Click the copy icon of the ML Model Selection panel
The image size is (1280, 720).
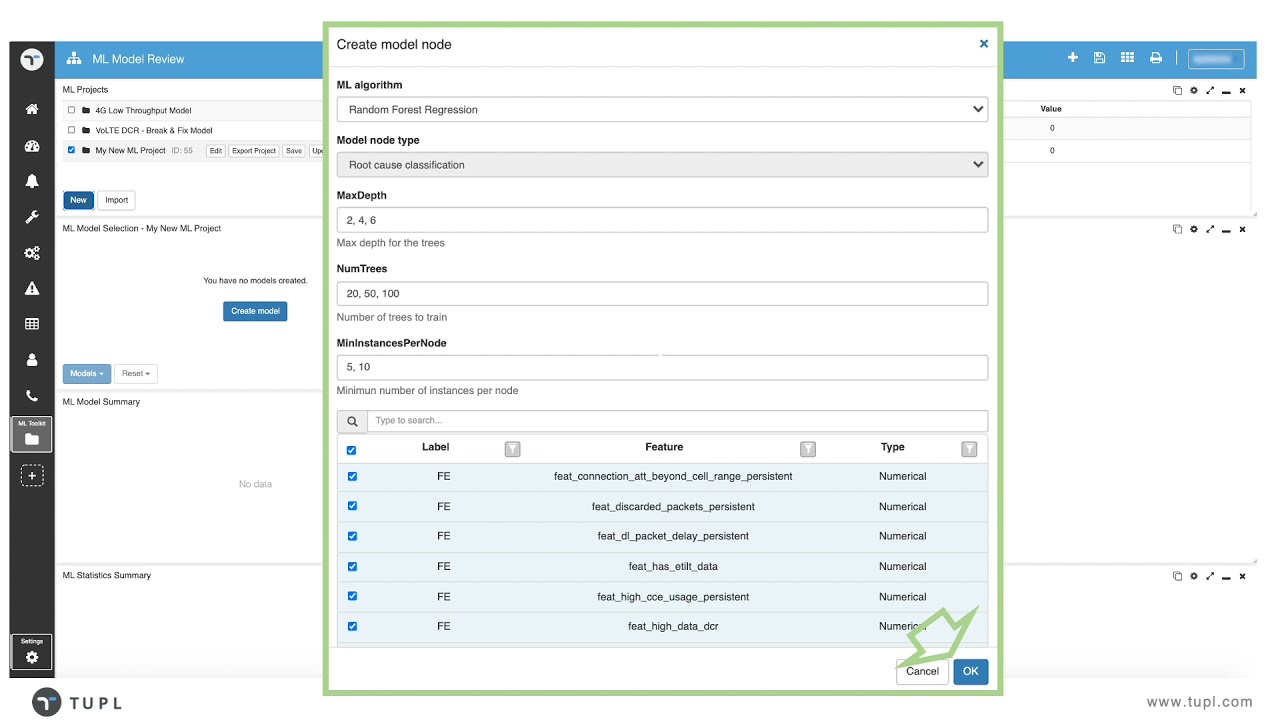tap(1177, 229)
